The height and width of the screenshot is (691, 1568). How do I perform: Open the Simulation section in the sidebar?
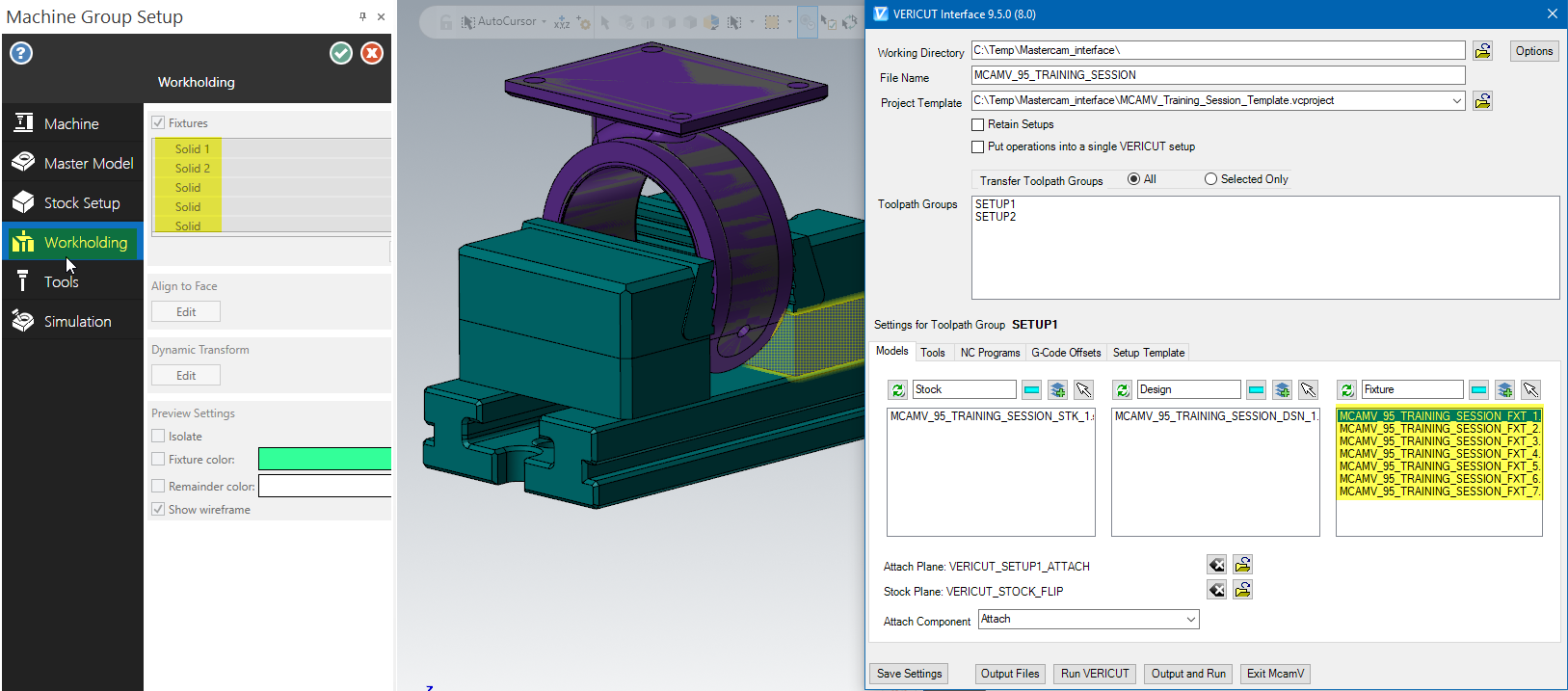click(73, 321)
